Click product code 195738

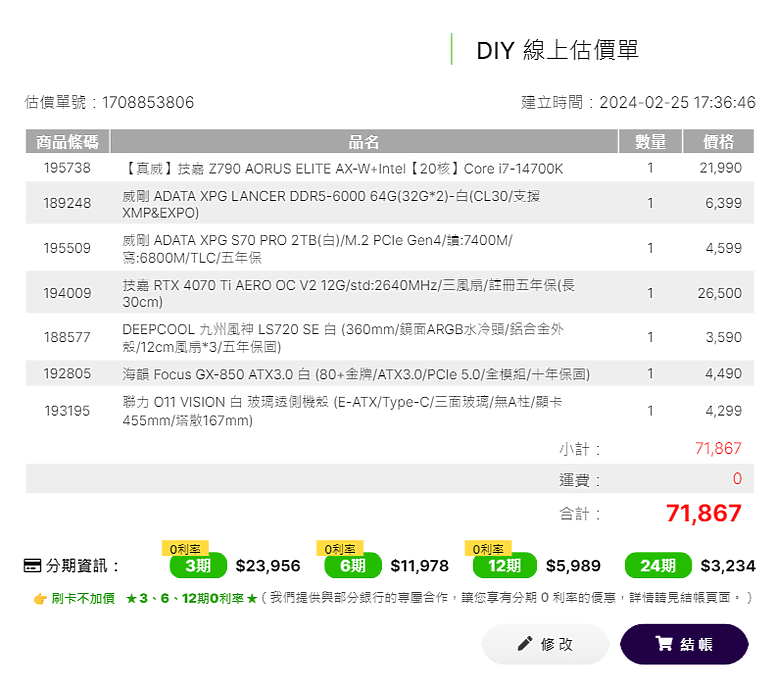67,168
